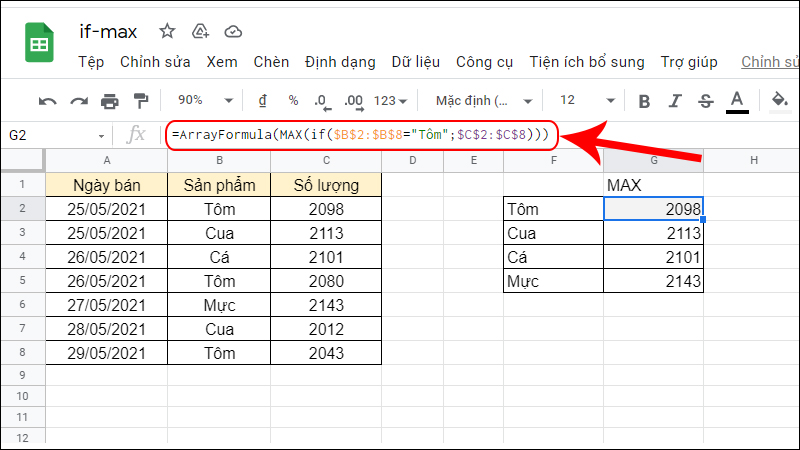Print the spreadsheet with printer icon

click(x=110, y=100)
